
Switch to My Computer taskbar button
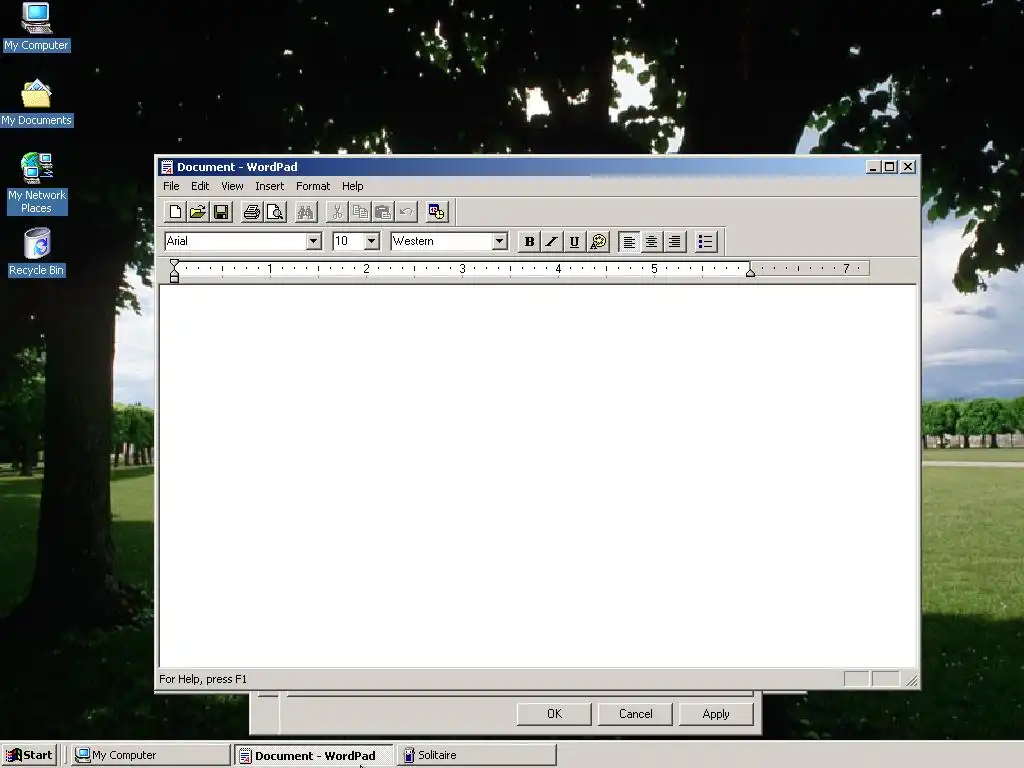[150, 755]
